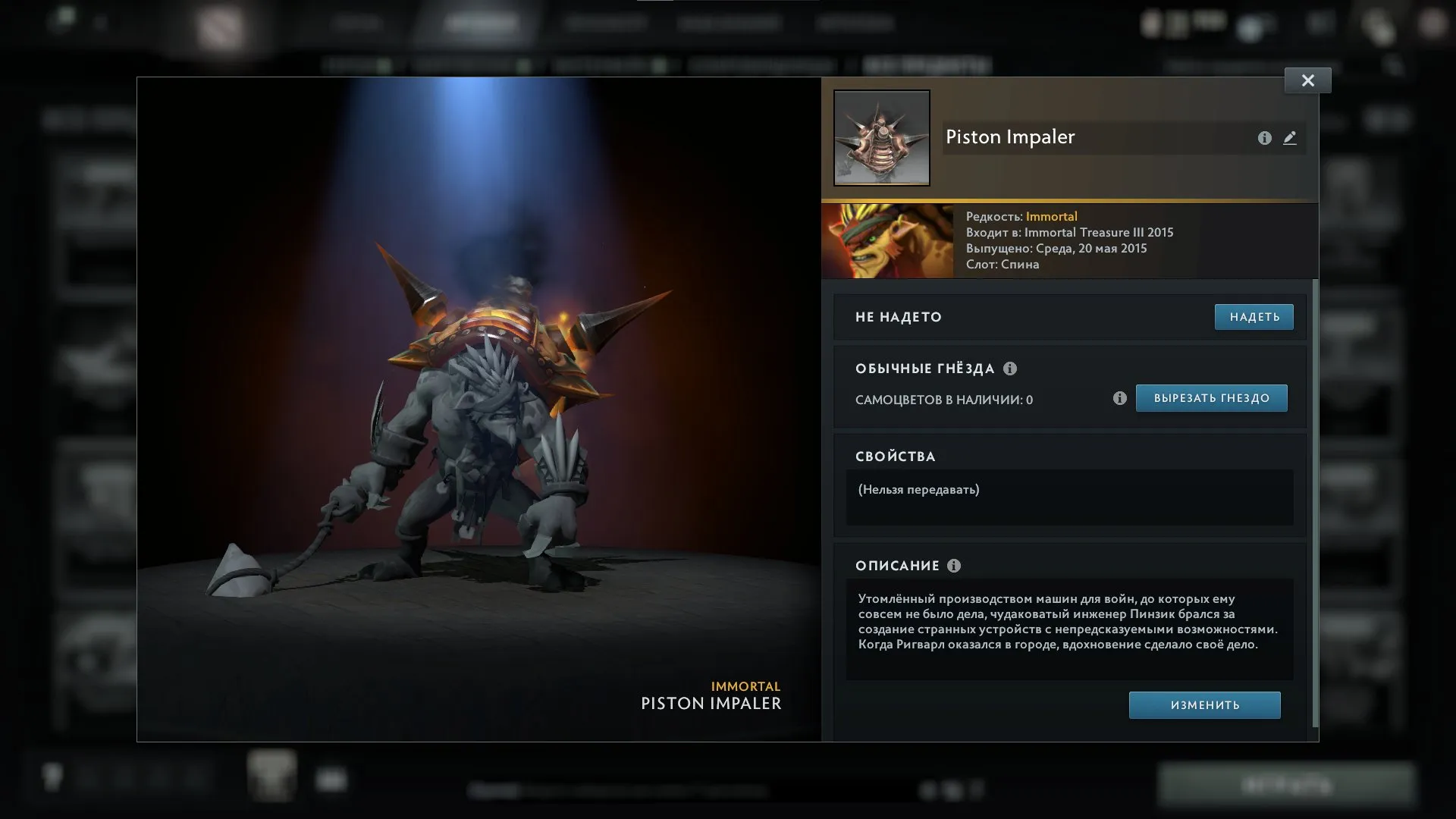1456x819 pixels.
Task: Close the item details dialog
Action: click(x=1307, y=80)
